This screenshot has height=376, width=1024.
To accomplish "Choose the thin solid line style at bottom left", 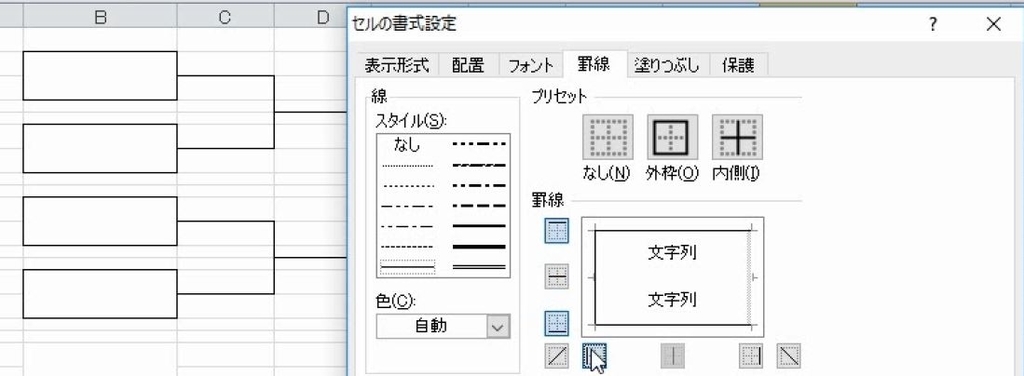I will (x=408, y=267).
